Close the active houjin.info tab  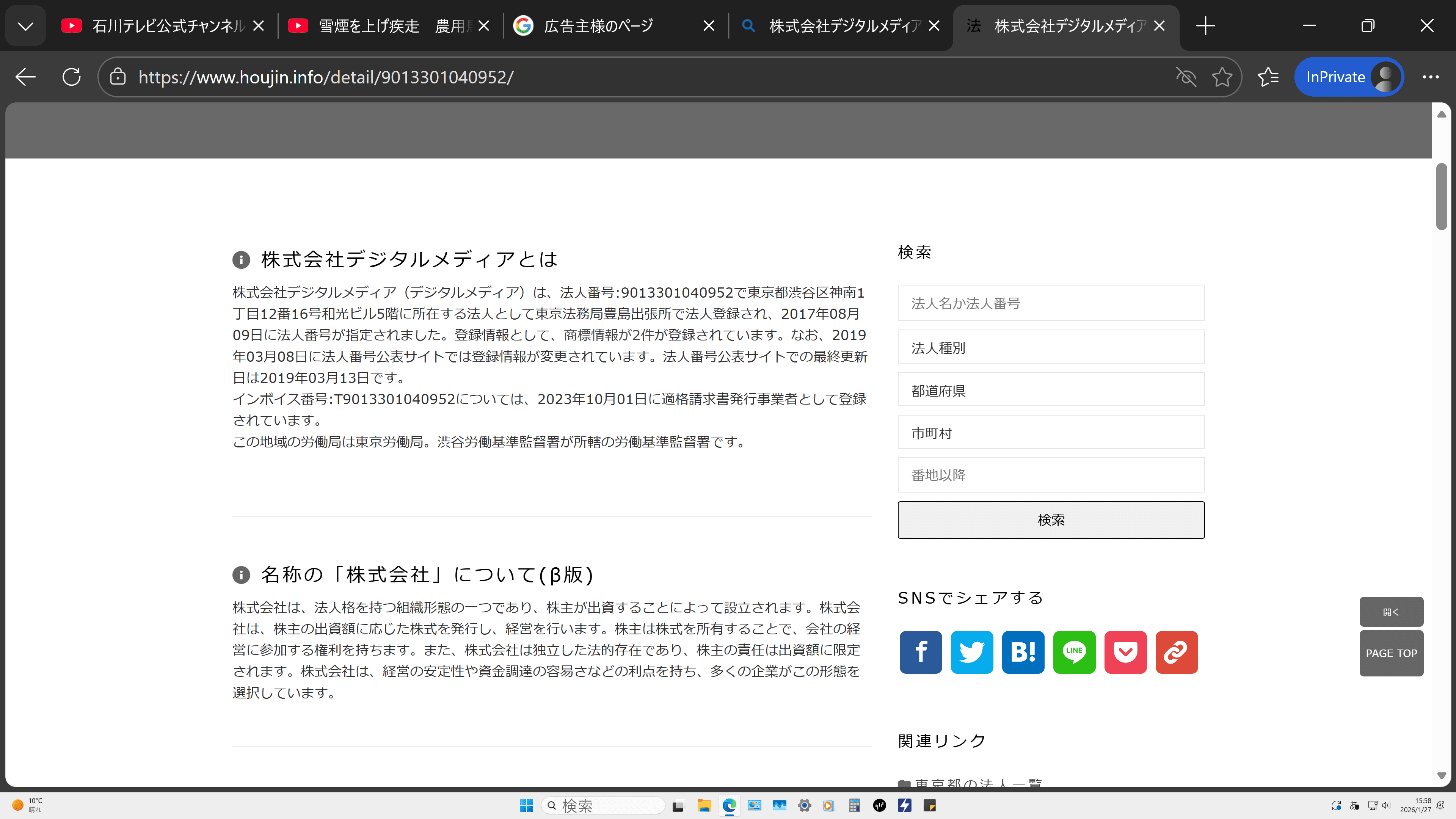1159,26
